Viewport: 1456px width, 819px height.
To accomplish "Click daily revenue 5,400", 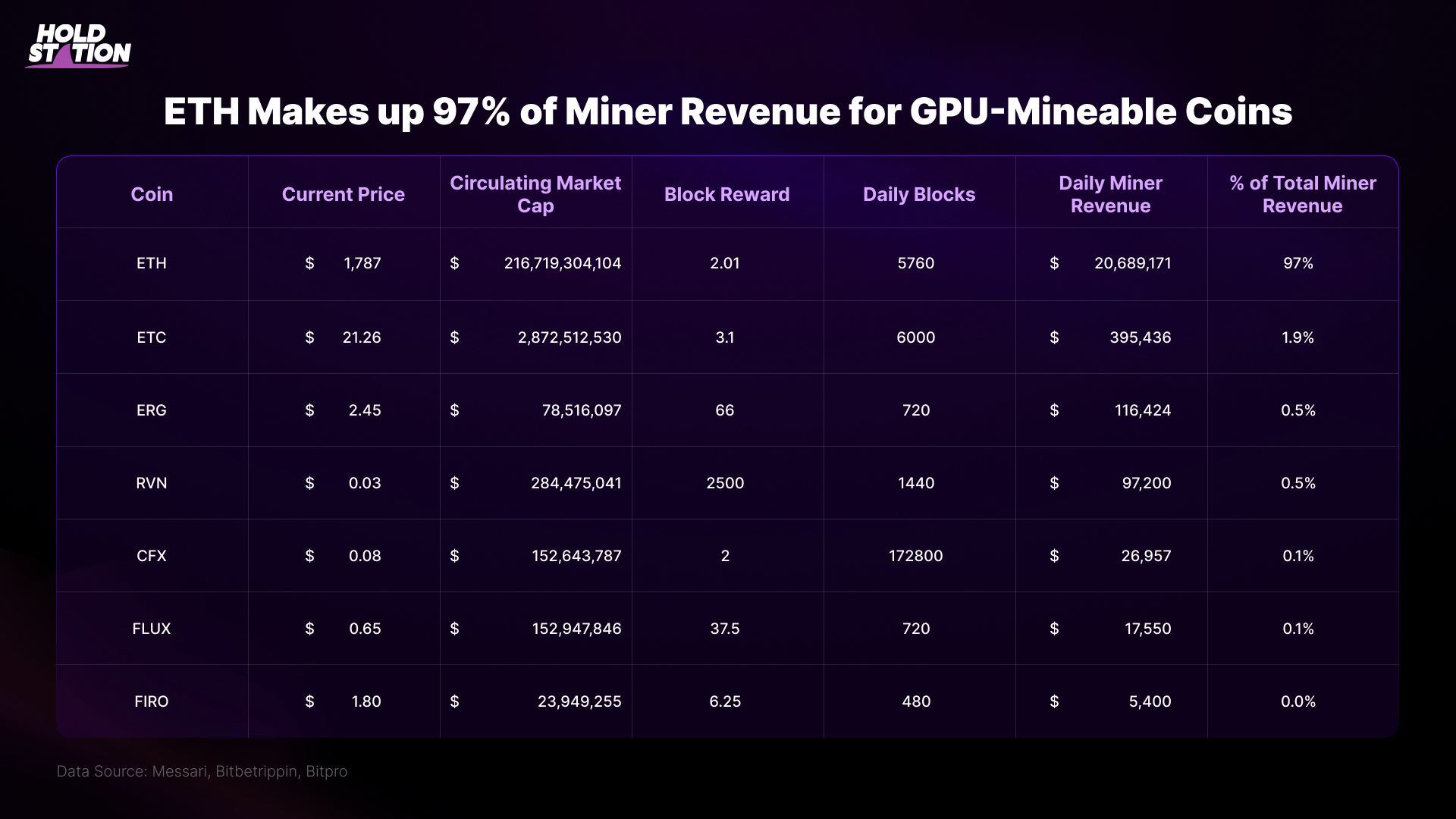I will (1150, 701).
